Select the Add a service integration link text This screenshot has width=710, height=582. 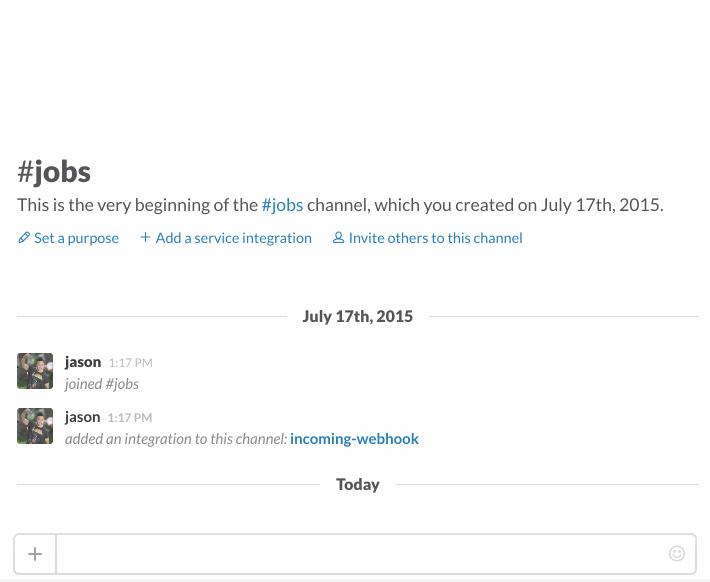[x=233, y=238]
